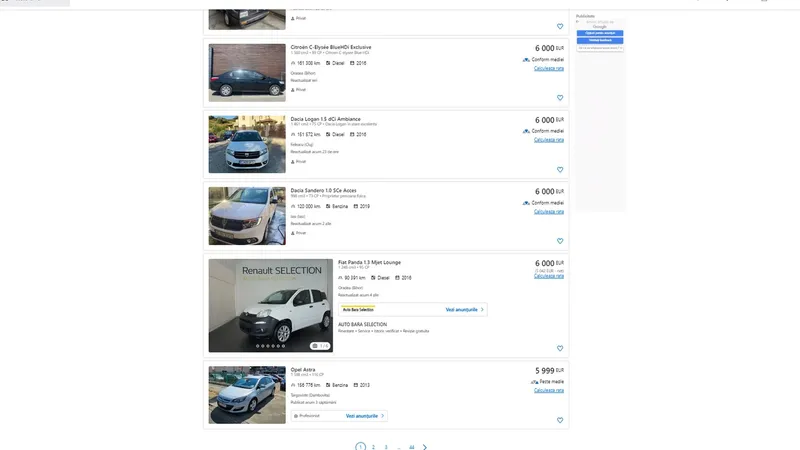This screenshot has width=800, height=450.
Task: Open the Opel Astra listing title
Action: 303,369
